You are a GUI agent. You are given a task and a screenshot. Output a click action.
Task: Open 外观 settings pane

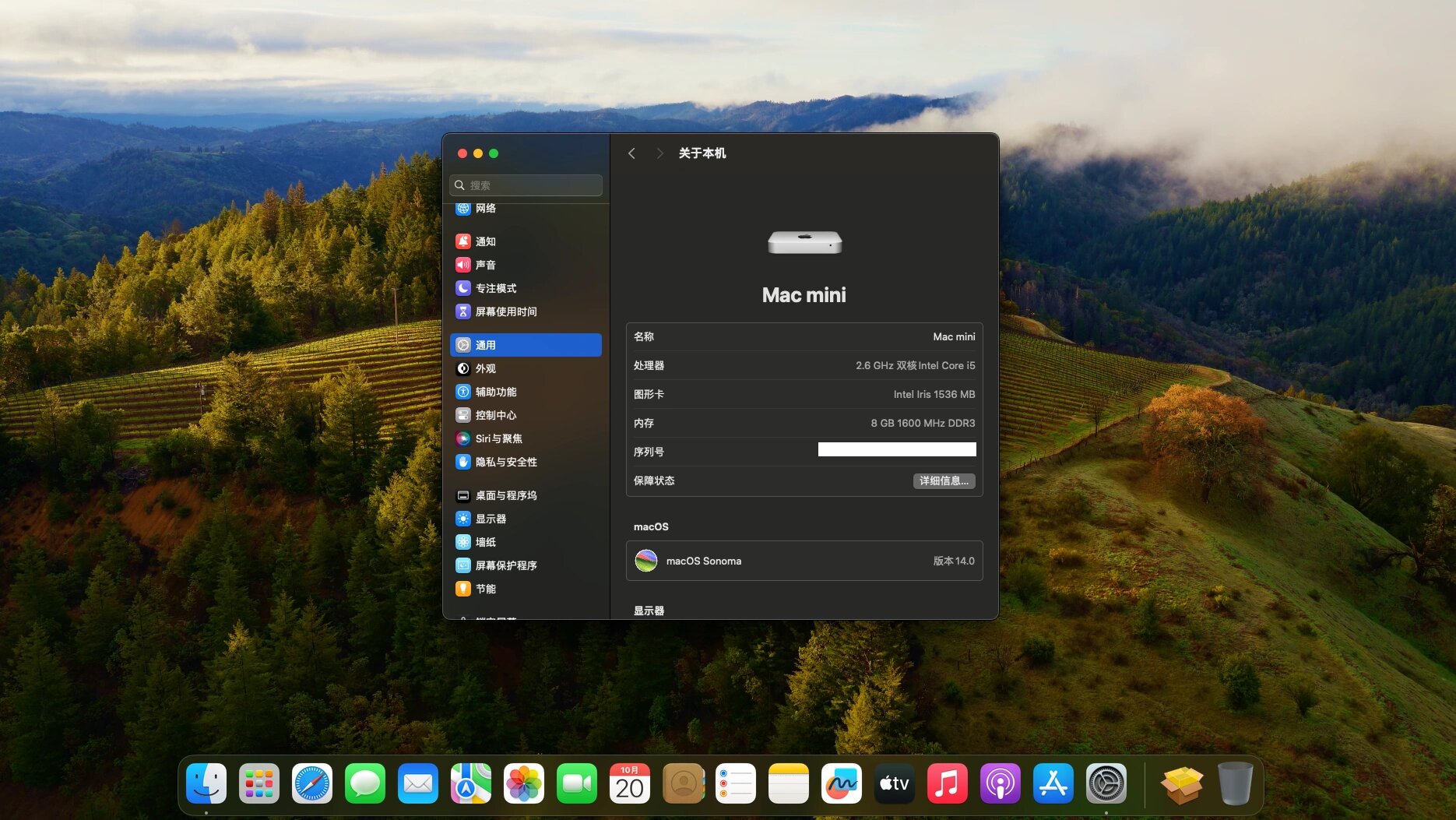[x=526, y=368]
